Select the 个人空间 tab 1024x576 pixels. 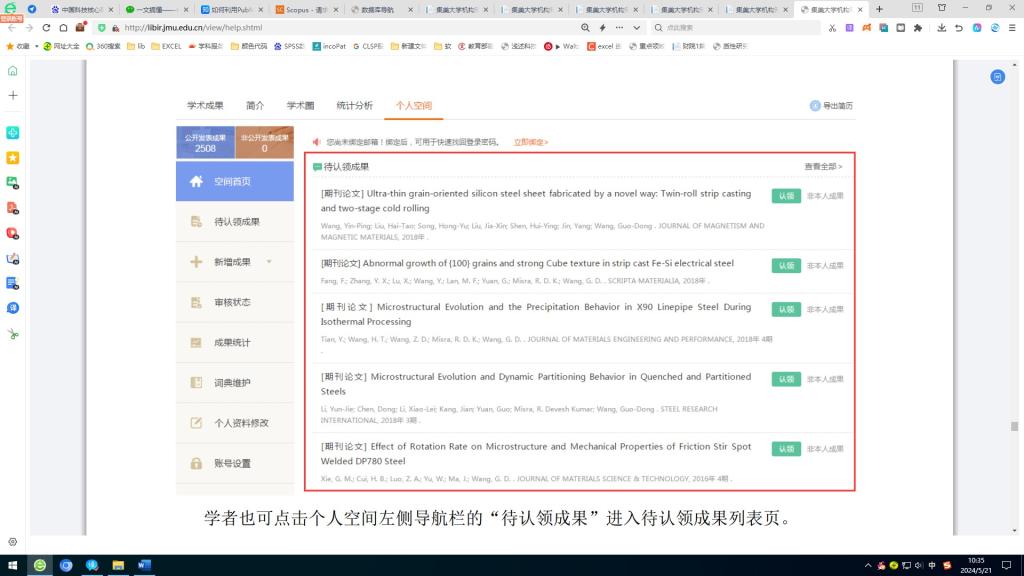(x=413, y=106)
